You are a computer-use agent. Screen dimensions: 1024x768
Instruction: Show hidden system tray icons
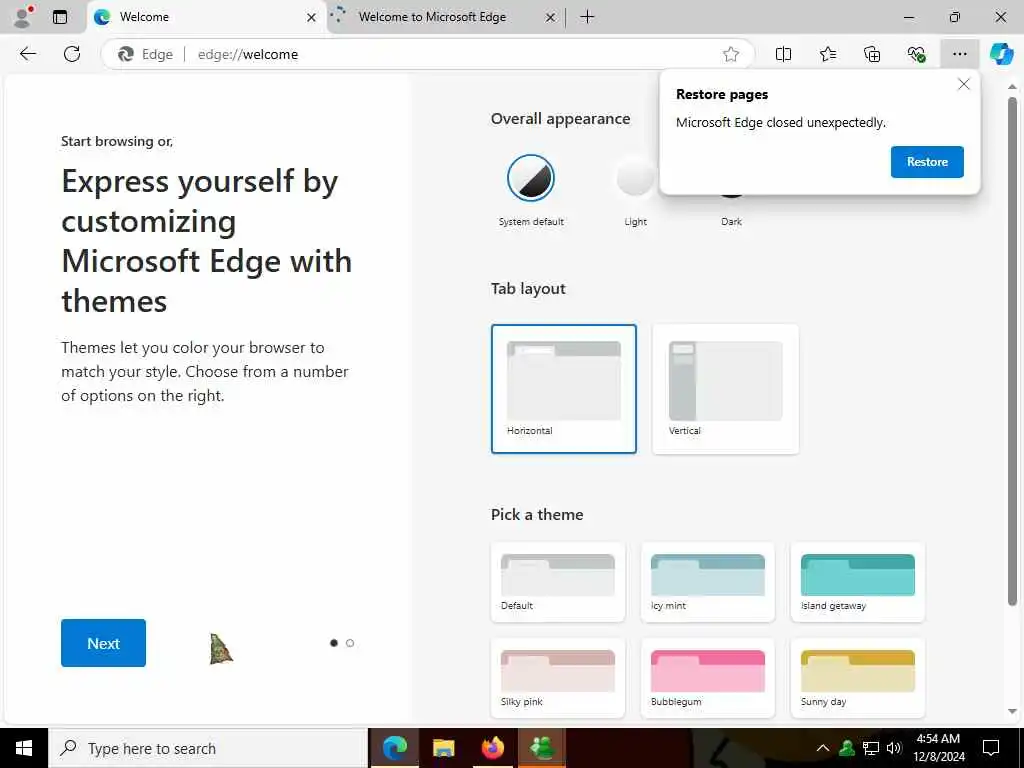coord(823,748)
